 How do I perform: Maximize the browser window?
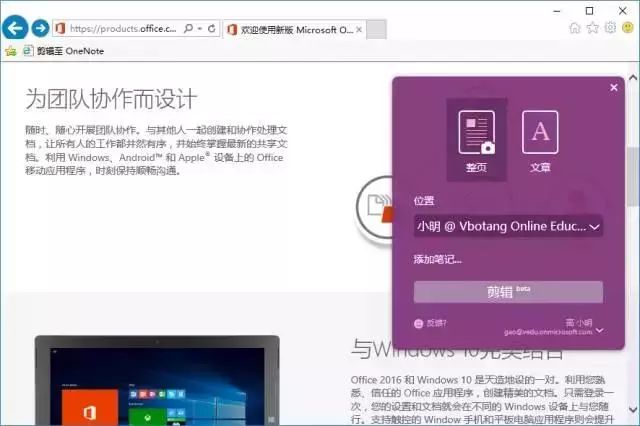(589, 11)
